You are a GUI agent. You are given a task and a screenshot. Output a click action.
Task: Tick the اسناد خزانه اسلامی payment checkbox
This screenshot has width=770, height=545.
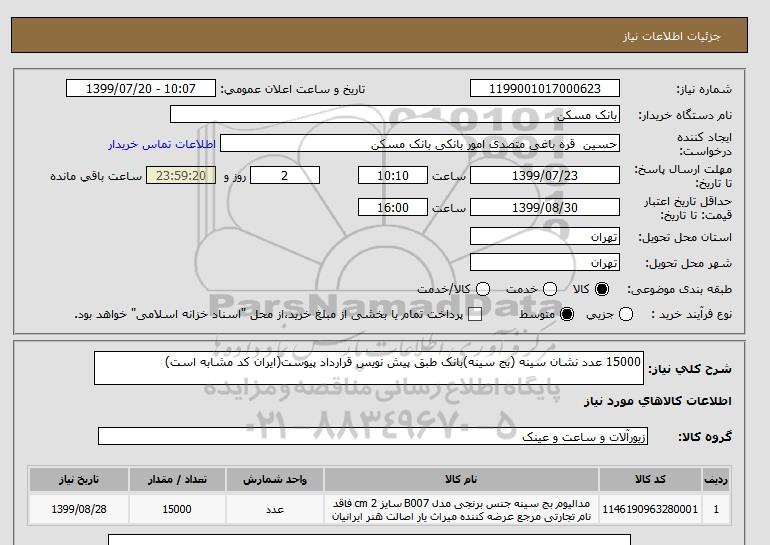tap(475, 315)
